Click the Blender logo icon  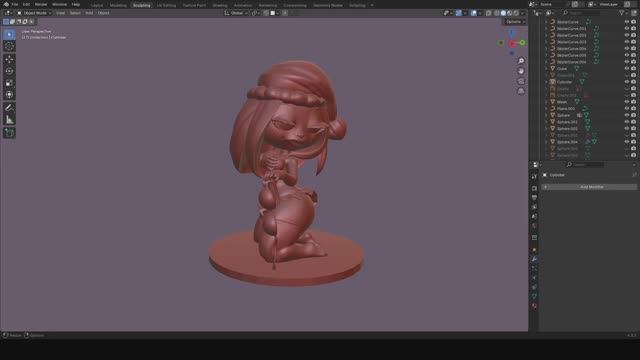coord(6,4)
